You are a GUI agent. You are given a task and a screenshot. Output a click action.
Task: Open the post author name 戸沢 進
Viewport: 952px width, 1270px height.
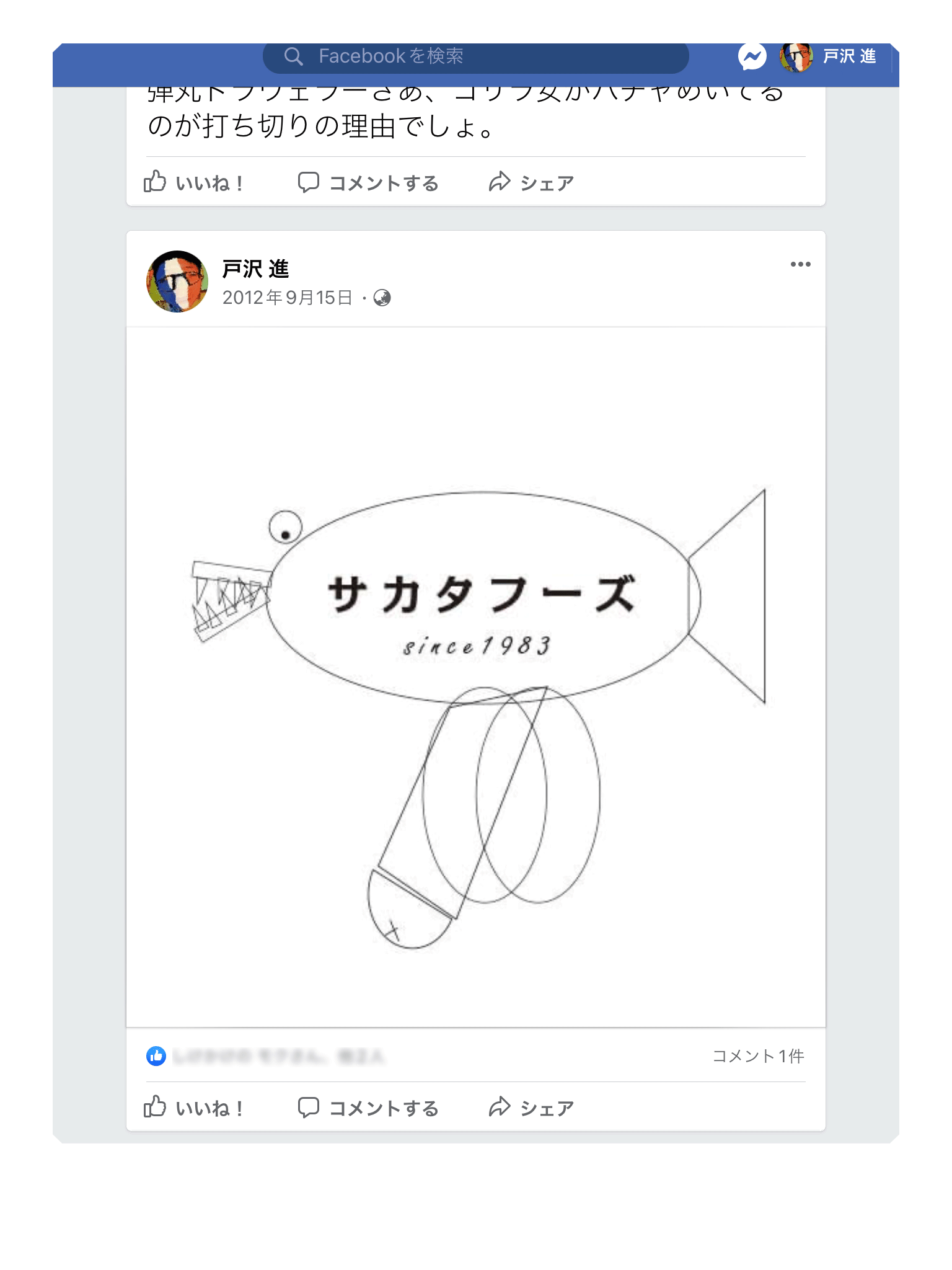(x=255, y=269)
